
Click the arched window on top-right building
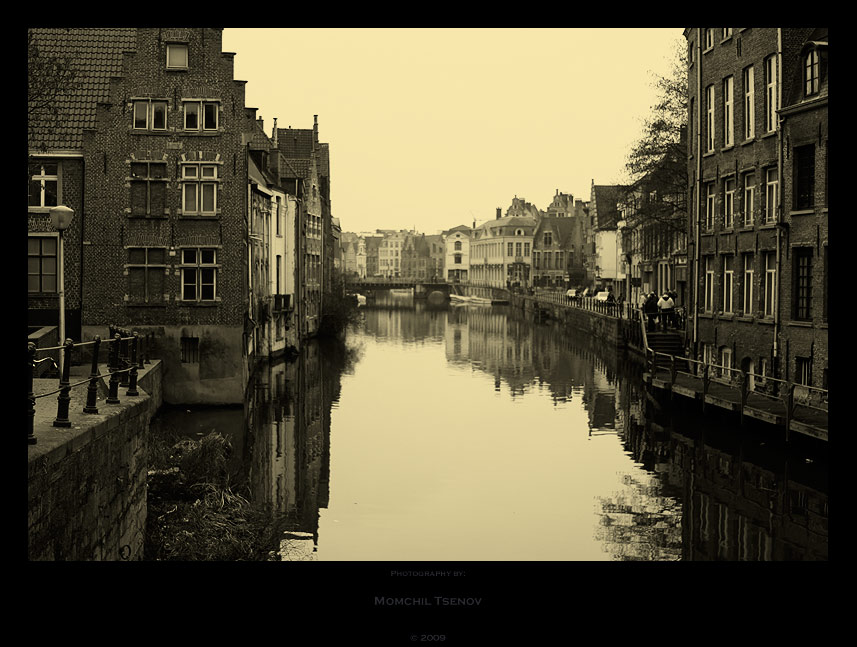(x=811, y=73)
